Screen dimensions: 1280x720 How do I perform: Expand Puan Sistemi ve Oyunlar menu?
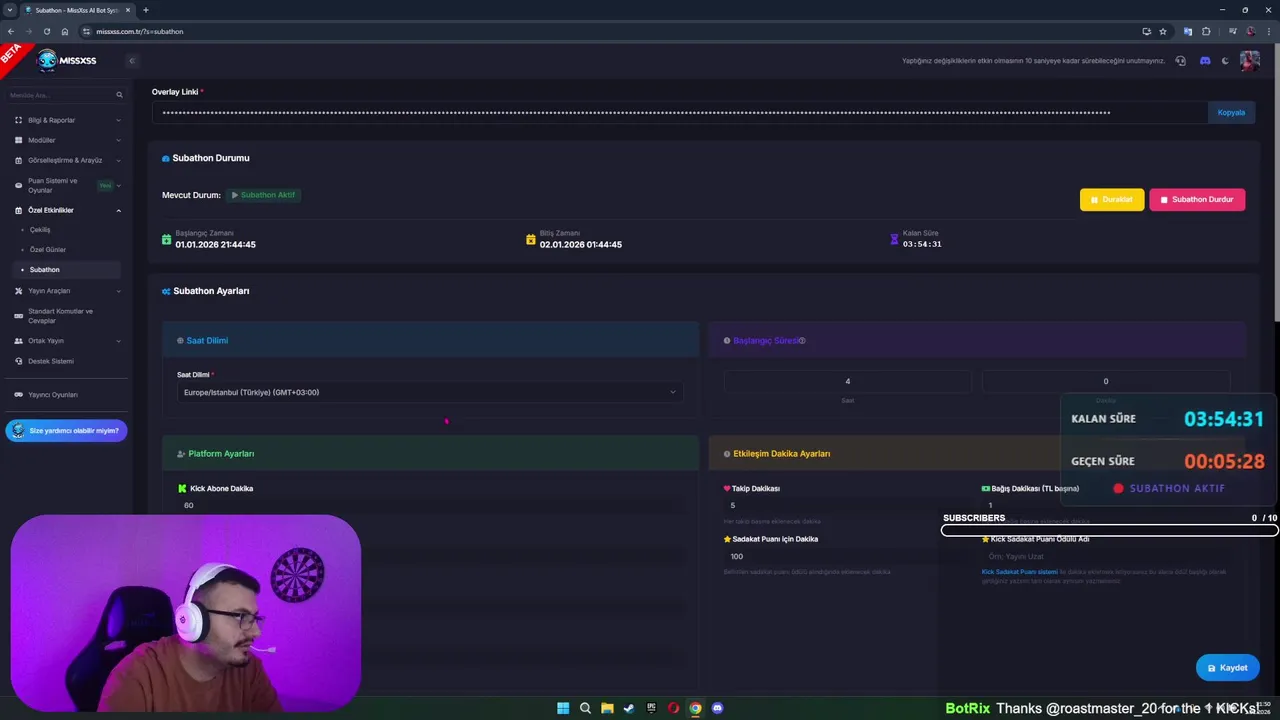coord(66,185)
